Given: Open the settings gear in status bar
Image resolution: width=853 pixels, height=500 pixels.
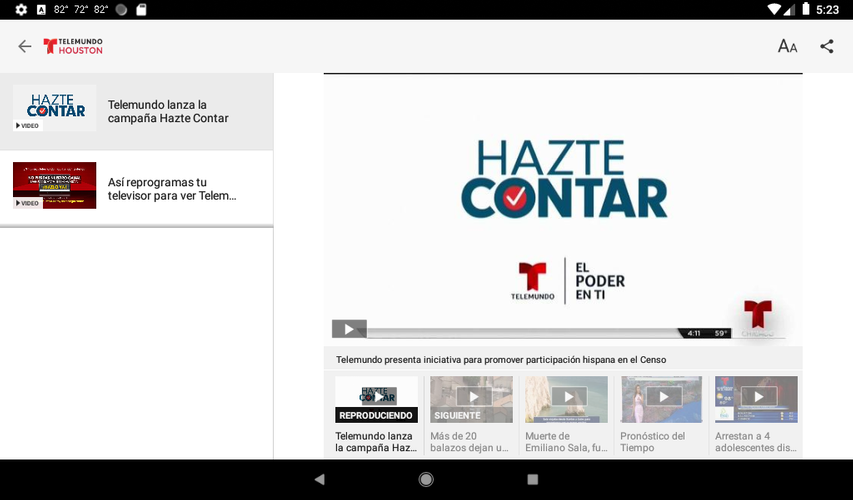Looking at the screenshot, I should click(21, 9).
